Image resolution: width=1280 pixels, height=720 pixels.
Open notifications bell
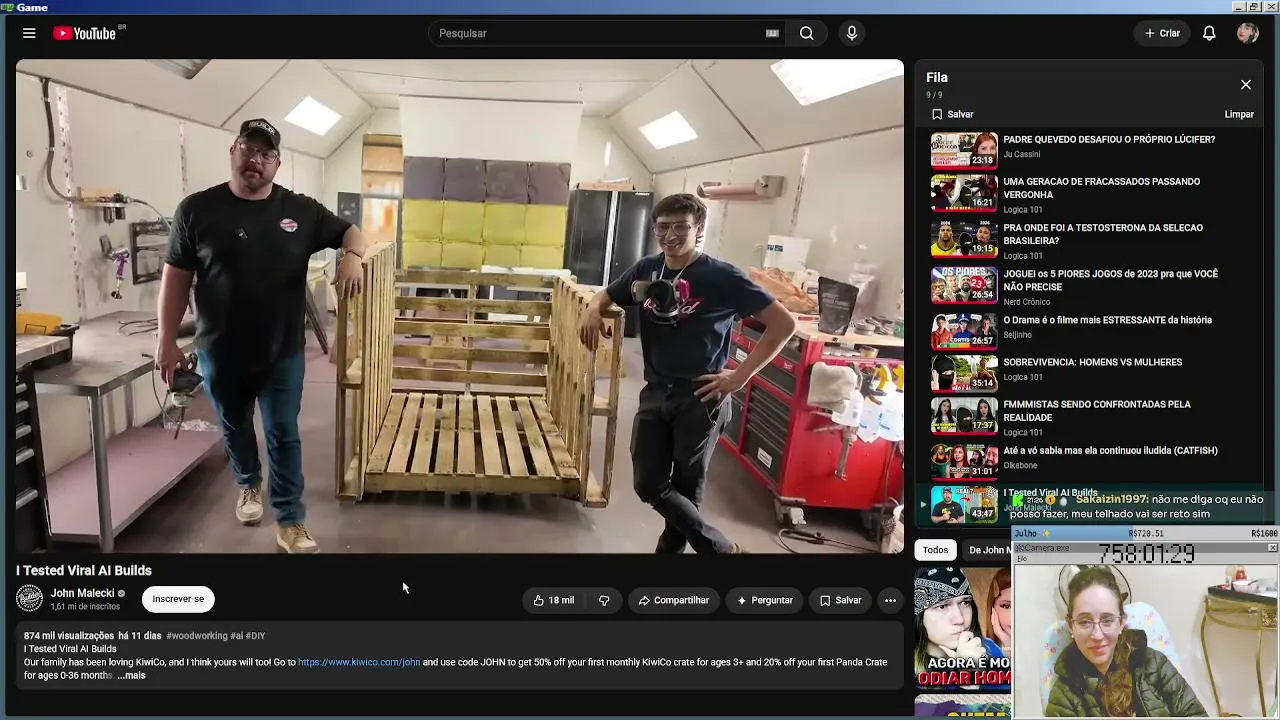point(1209,33)
